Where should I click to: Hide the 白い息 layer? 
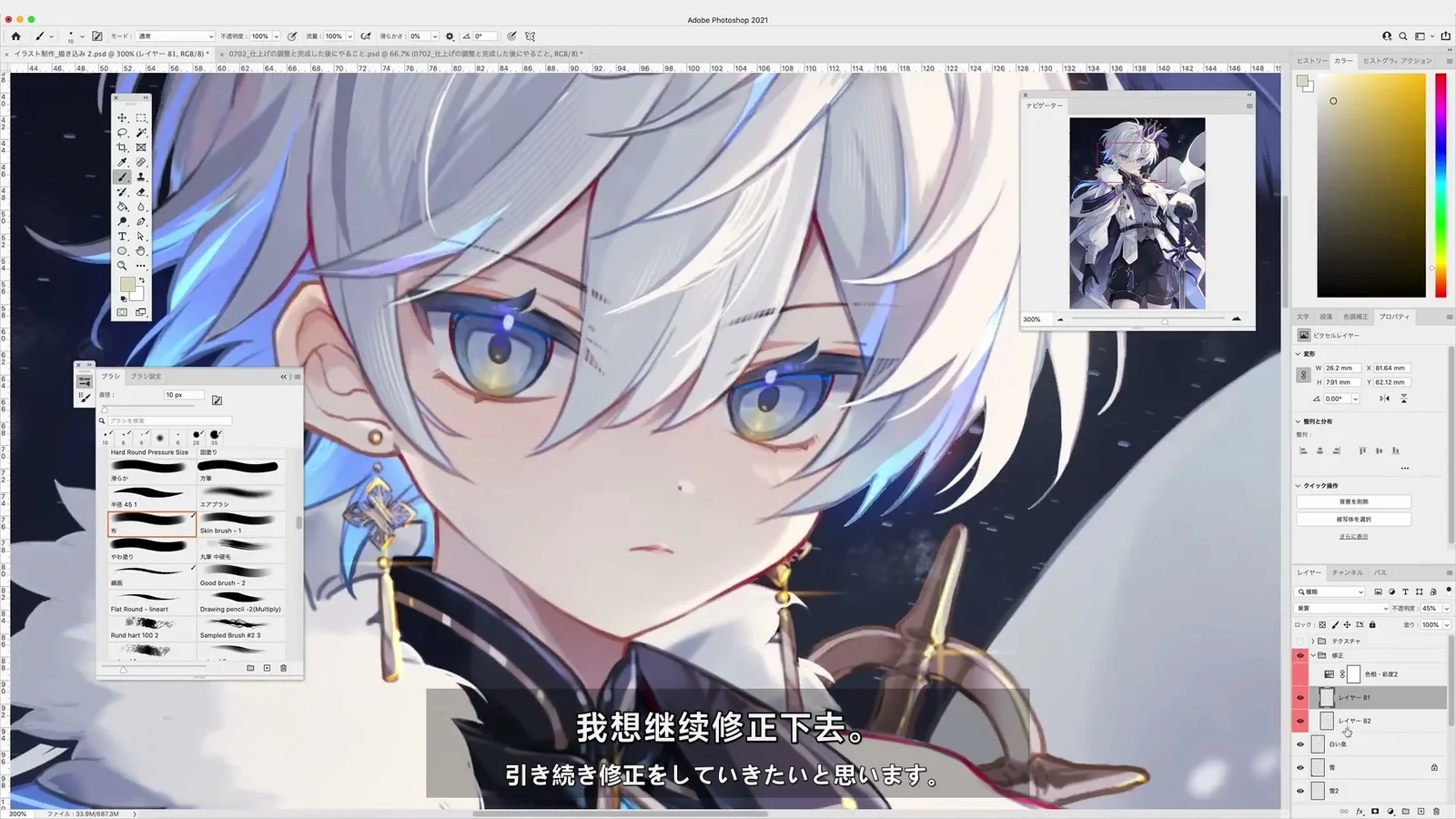[1300, 744]
